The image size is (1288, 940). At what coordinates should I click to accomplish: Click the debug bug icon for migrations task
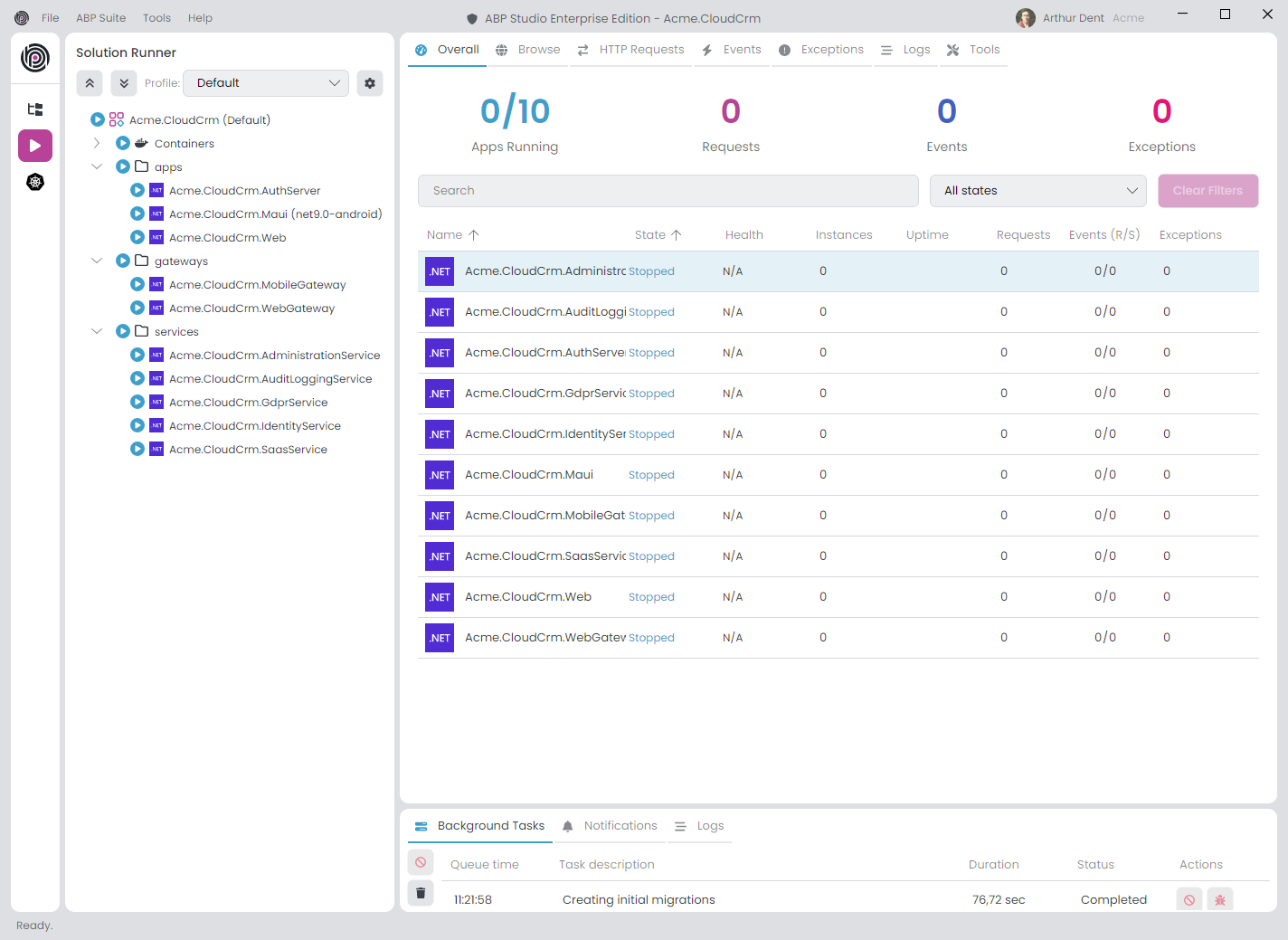(x=1220, y=900)
